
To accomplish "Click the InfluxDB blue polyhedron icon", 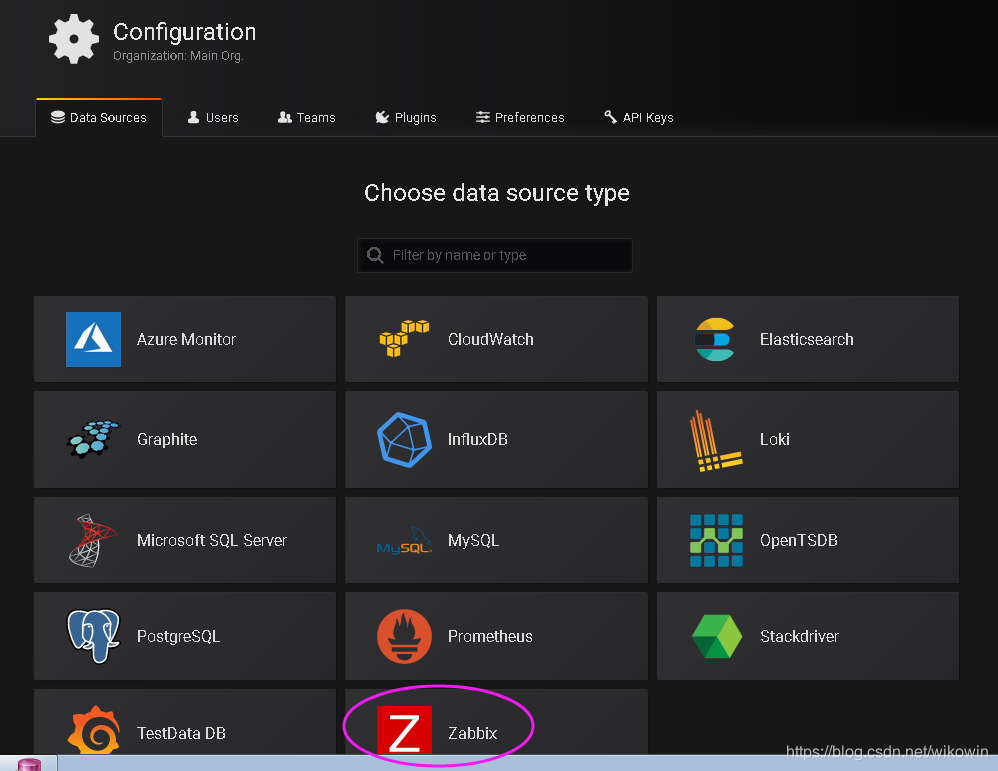I will click(404, 440).
